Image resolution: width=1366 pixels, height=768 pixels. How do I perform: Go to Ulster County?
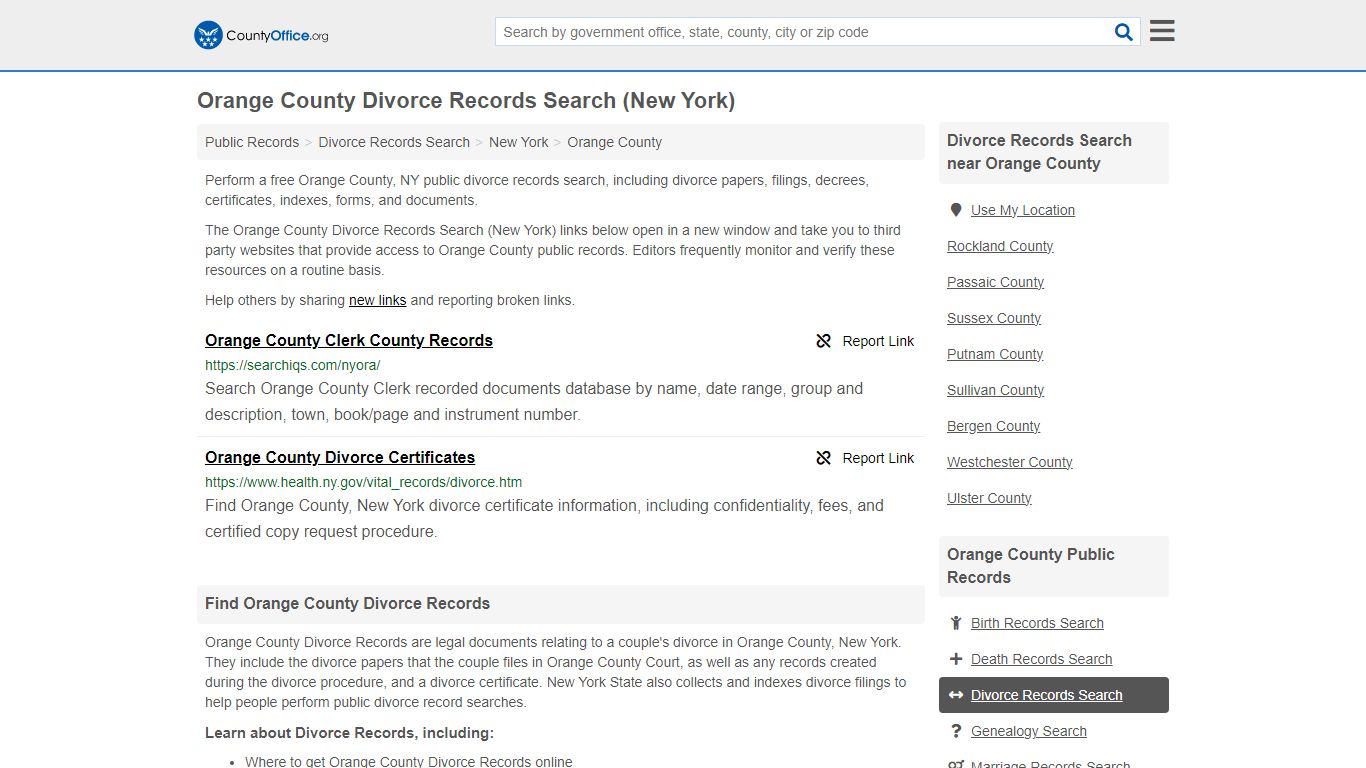pyautogui.click(x=989, y=498)
